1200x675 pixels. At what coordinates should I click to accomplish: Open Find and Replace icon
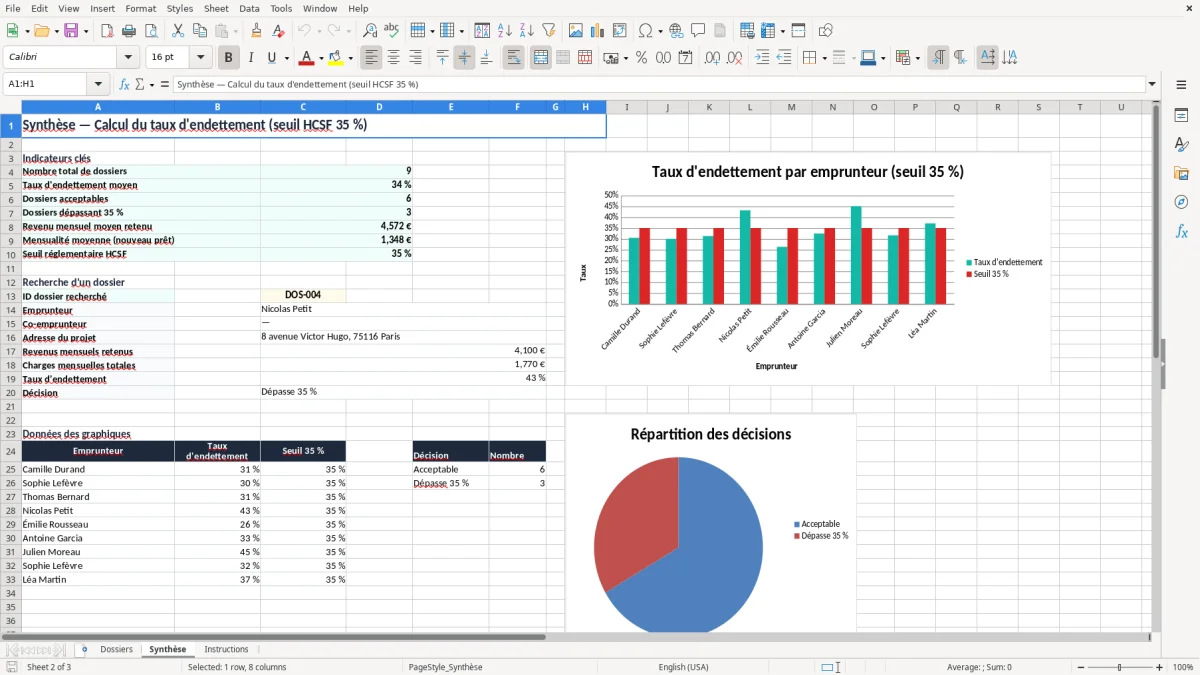click(x=370, y=31)
